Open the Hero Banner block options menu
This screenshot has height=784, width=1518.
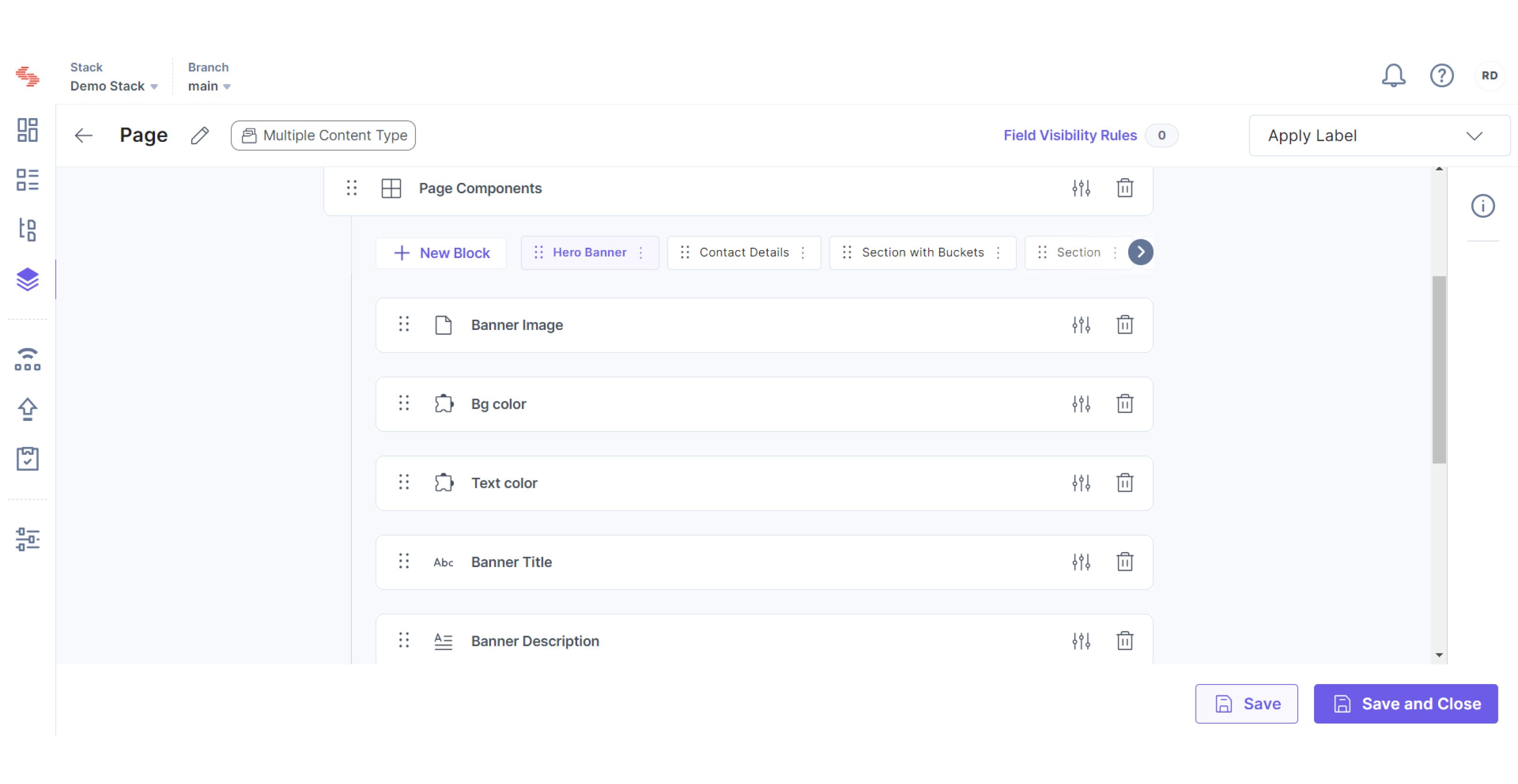pos(640,252)
